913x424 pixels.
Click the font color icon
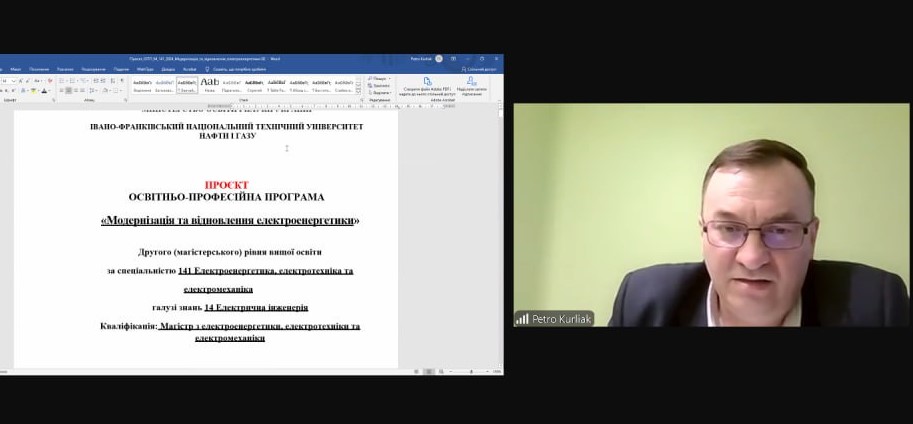(45, 90)
